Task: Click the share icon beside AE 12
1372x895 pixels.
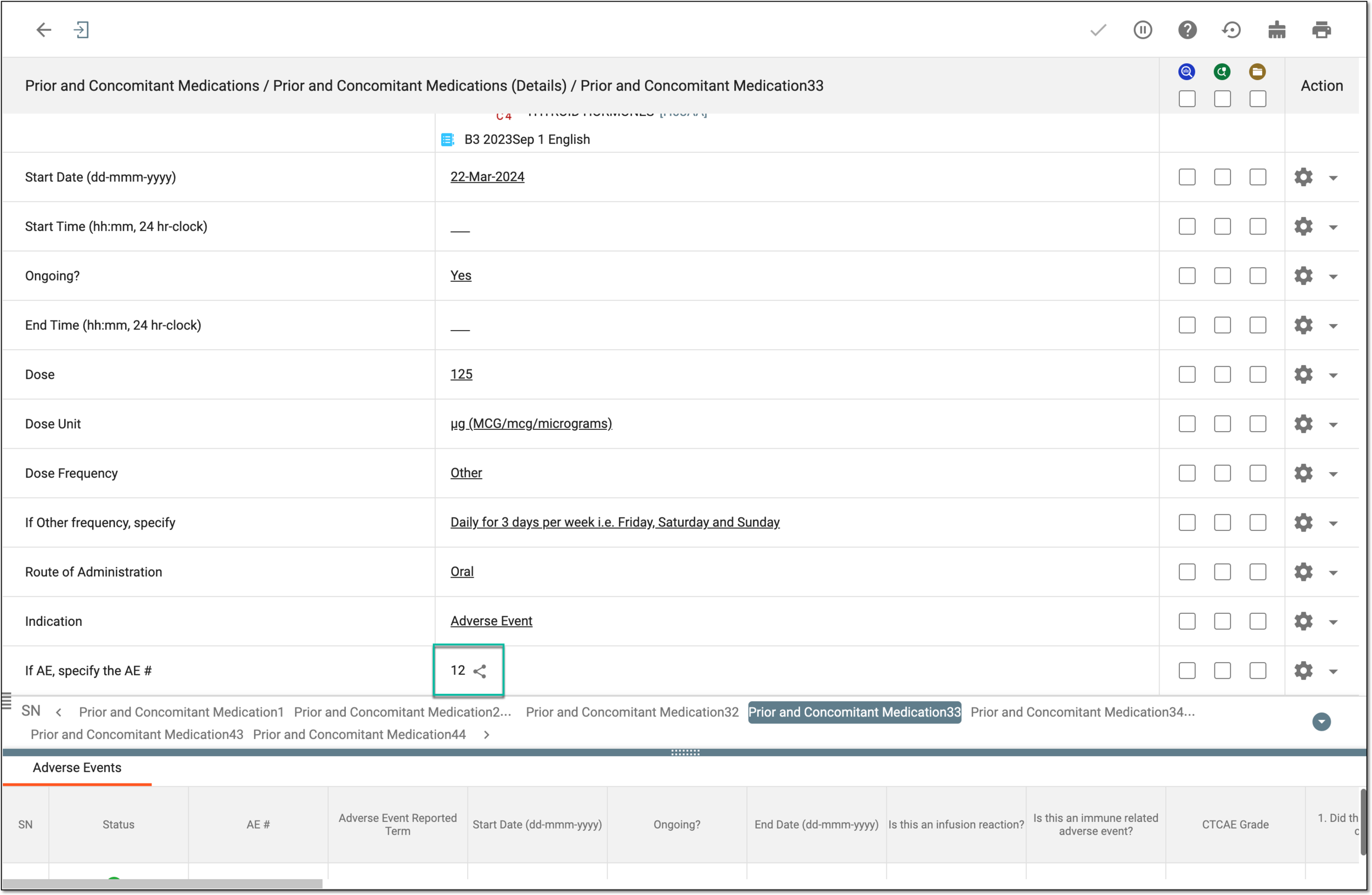Action: pos(480,671)
